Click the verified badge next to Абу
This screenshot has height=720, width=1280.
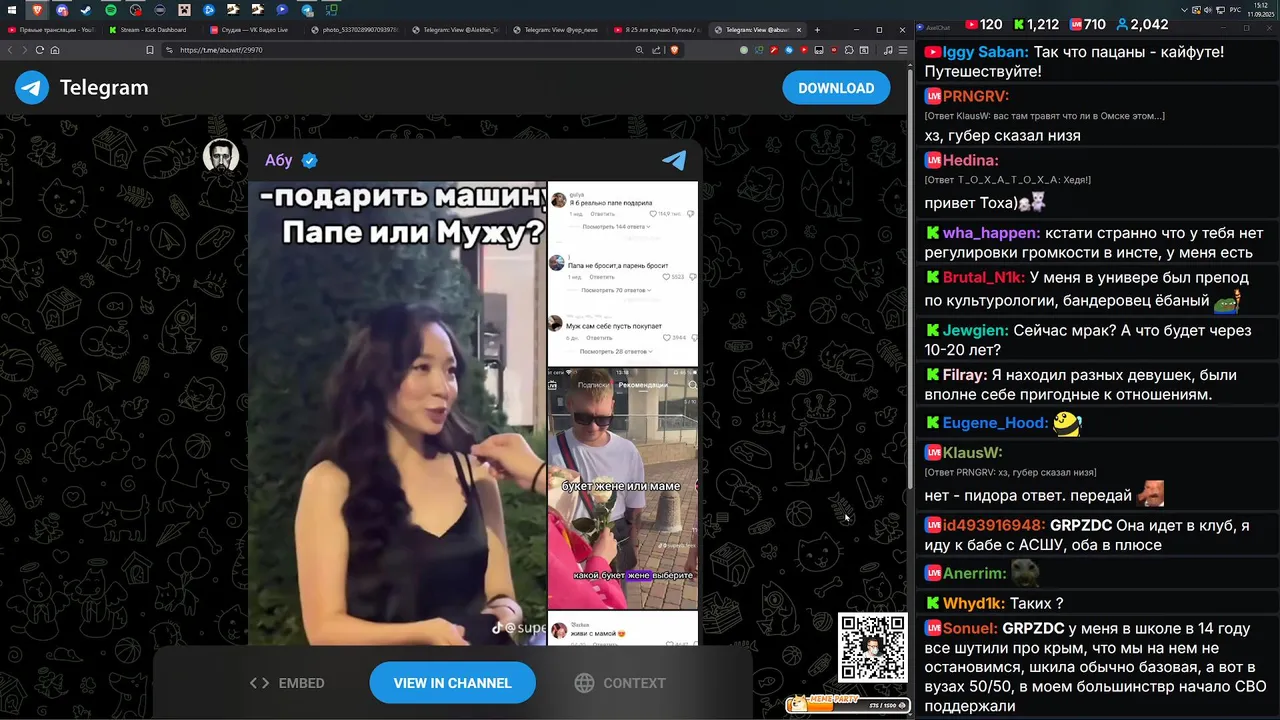pyautogui.click(x=310, y=160)
